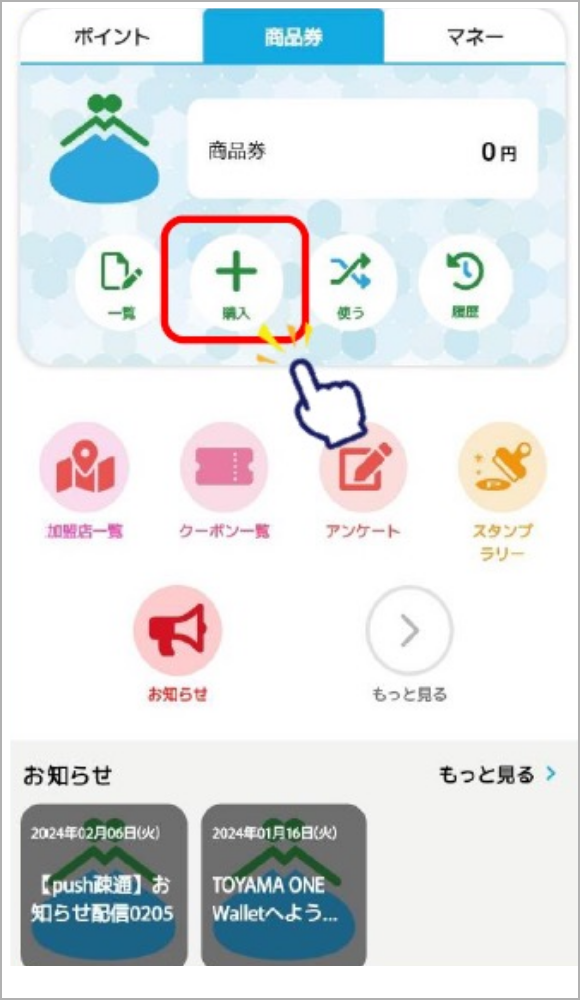Open the クーポン一覧 ticket icon
This screenshot has width=580, height=1000.
click(x=224, y=467)
